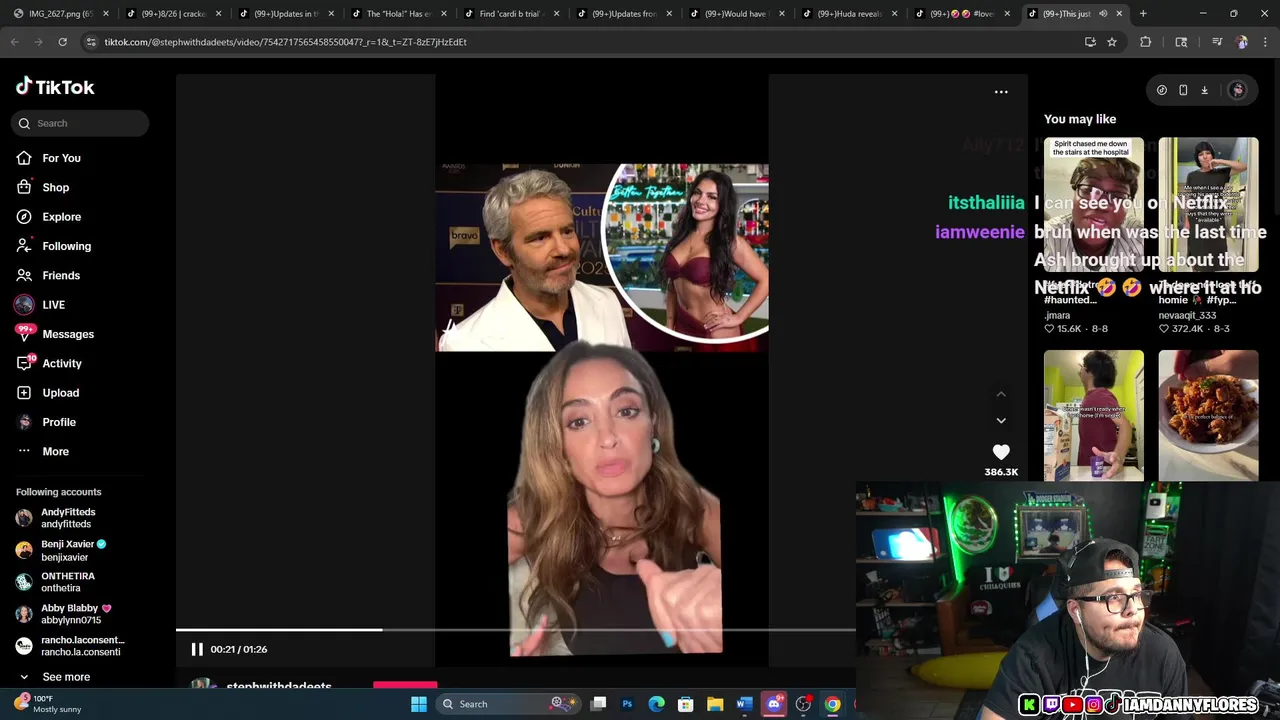Open Chrome three-dot menu
The image size is (1280, 720).
coord(1264,42)
